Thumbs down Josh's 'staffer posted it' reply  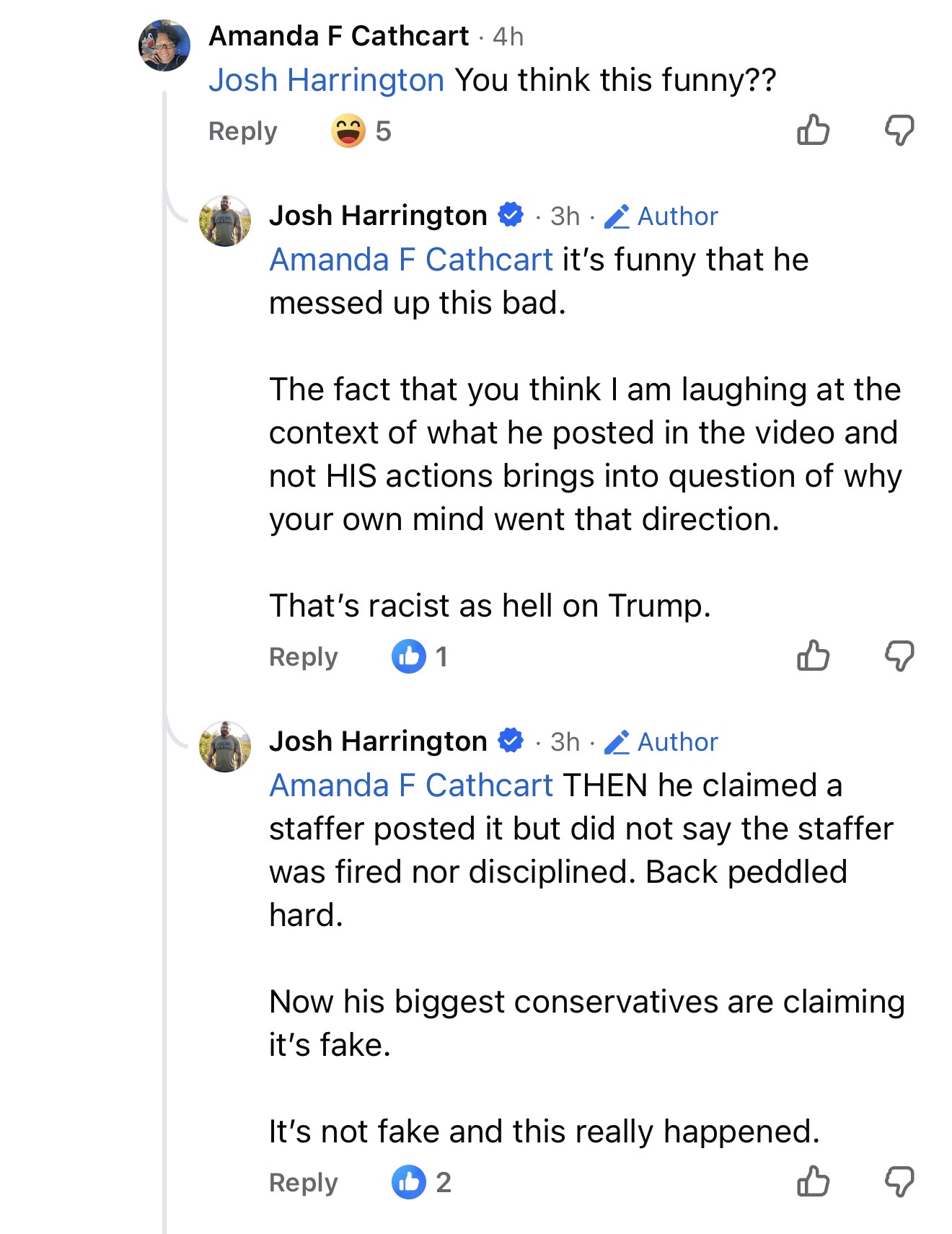899,1182
